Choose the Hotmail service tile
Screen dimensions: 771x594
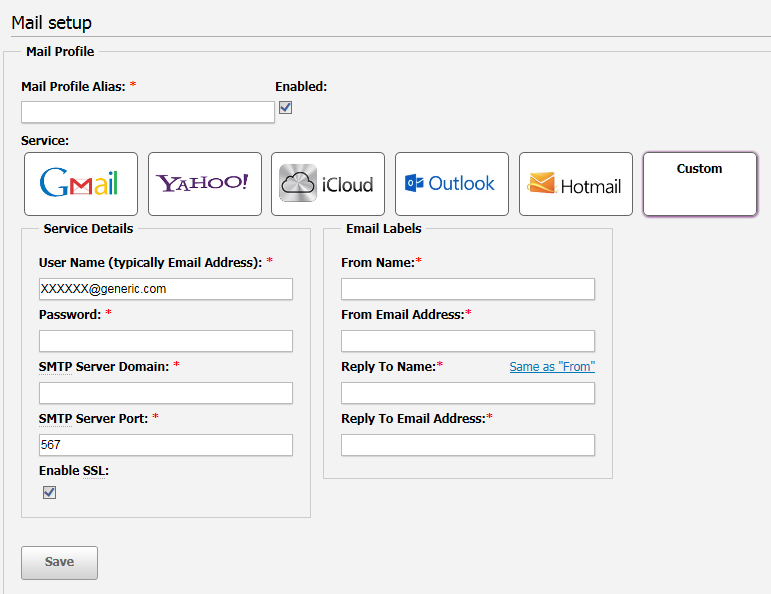coord(576,184)
